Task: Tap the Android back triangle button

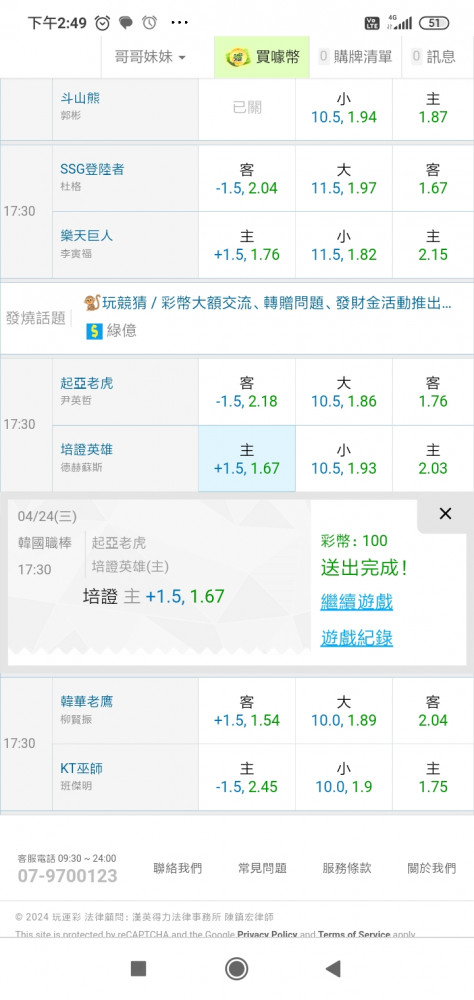Action: [333, 969]
